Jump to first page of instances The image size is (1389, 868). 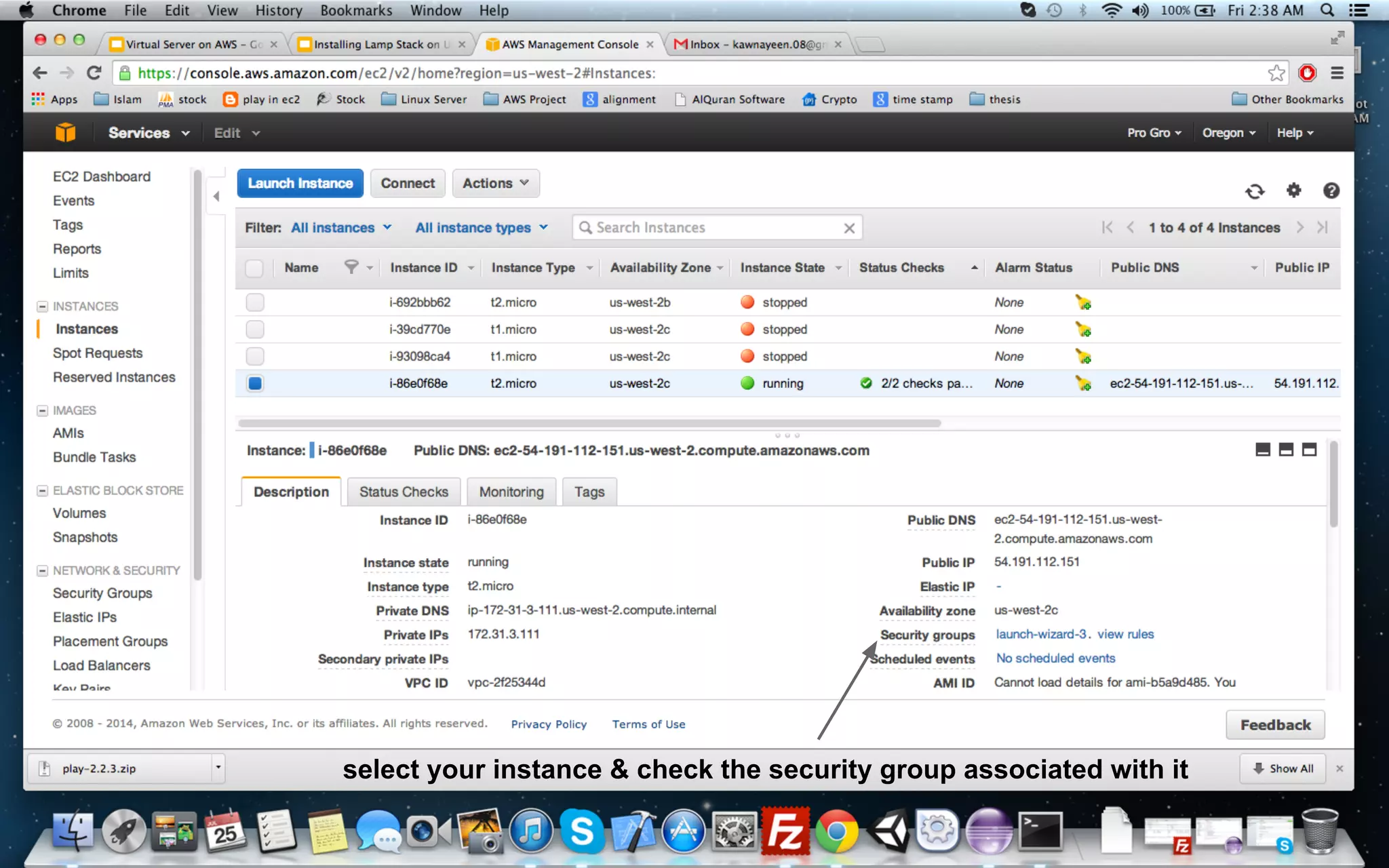pos(1107,227)
